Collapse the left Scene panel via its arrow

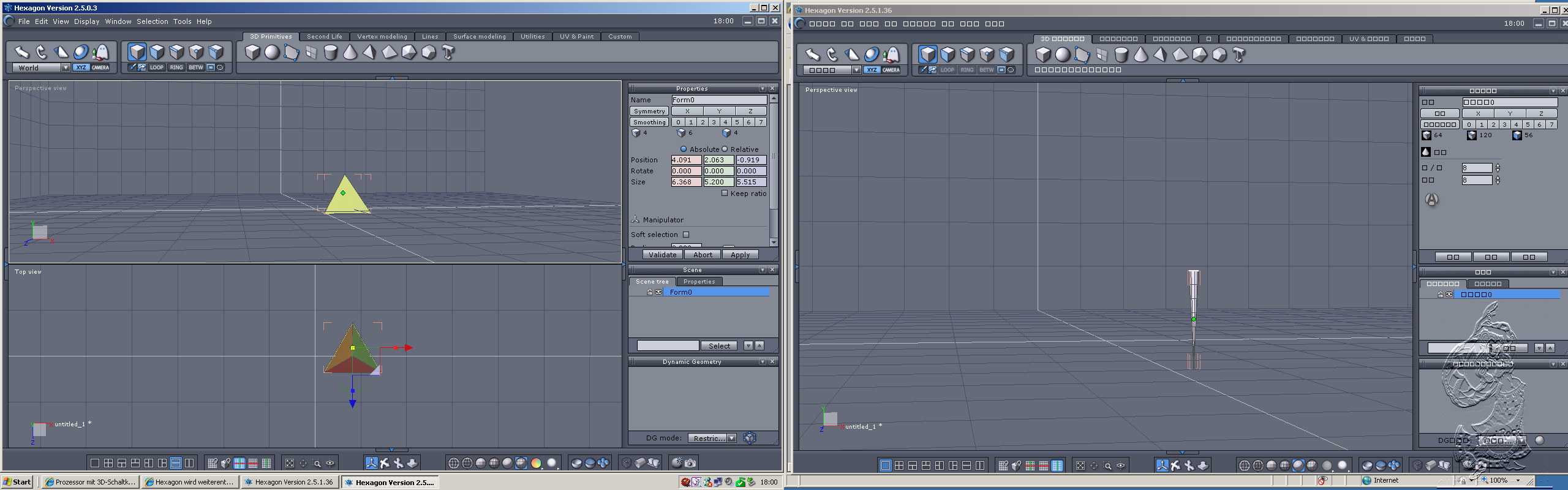pos(763,269)
